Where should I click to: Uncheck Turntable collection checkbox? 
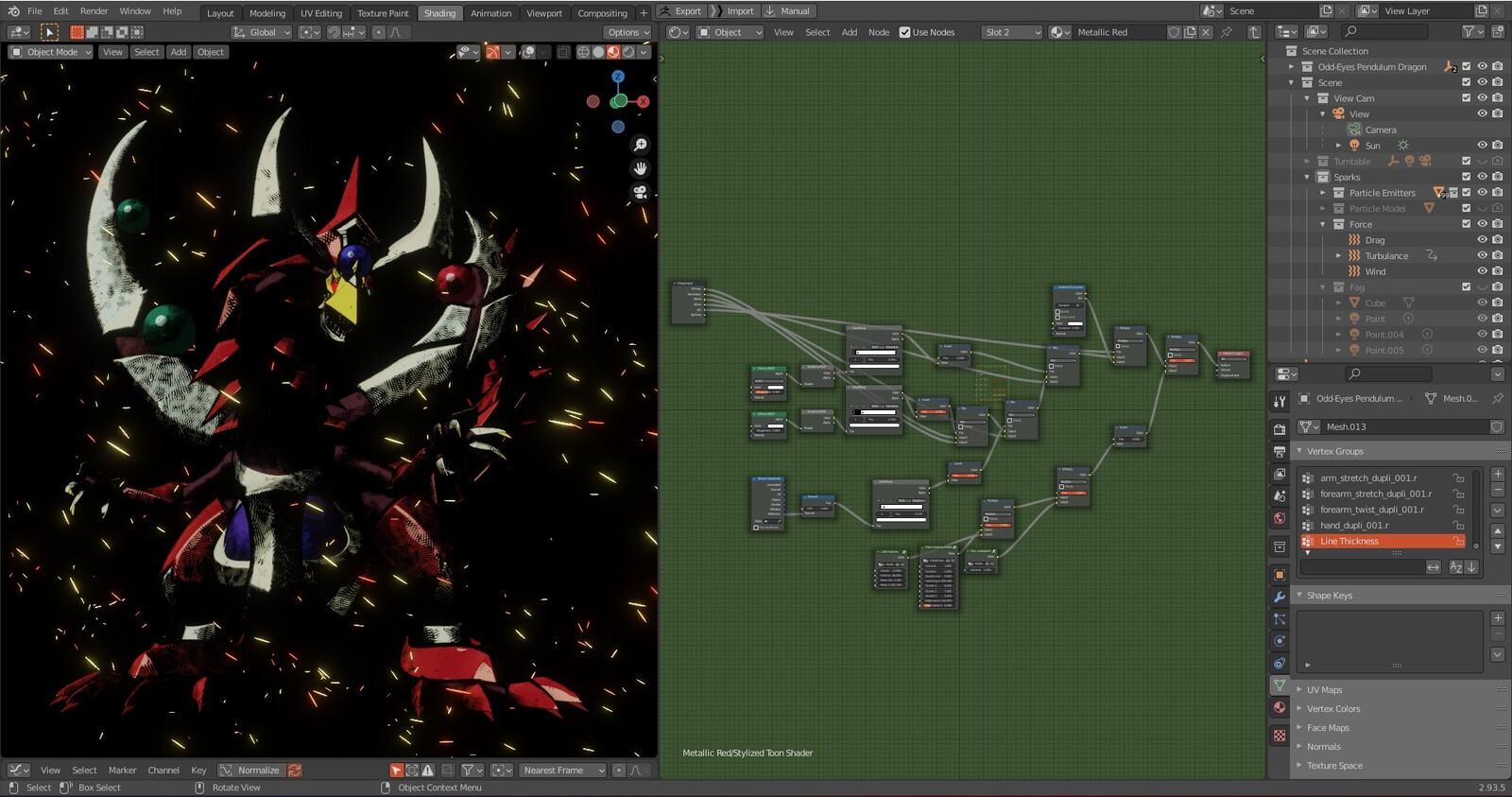1467,162
